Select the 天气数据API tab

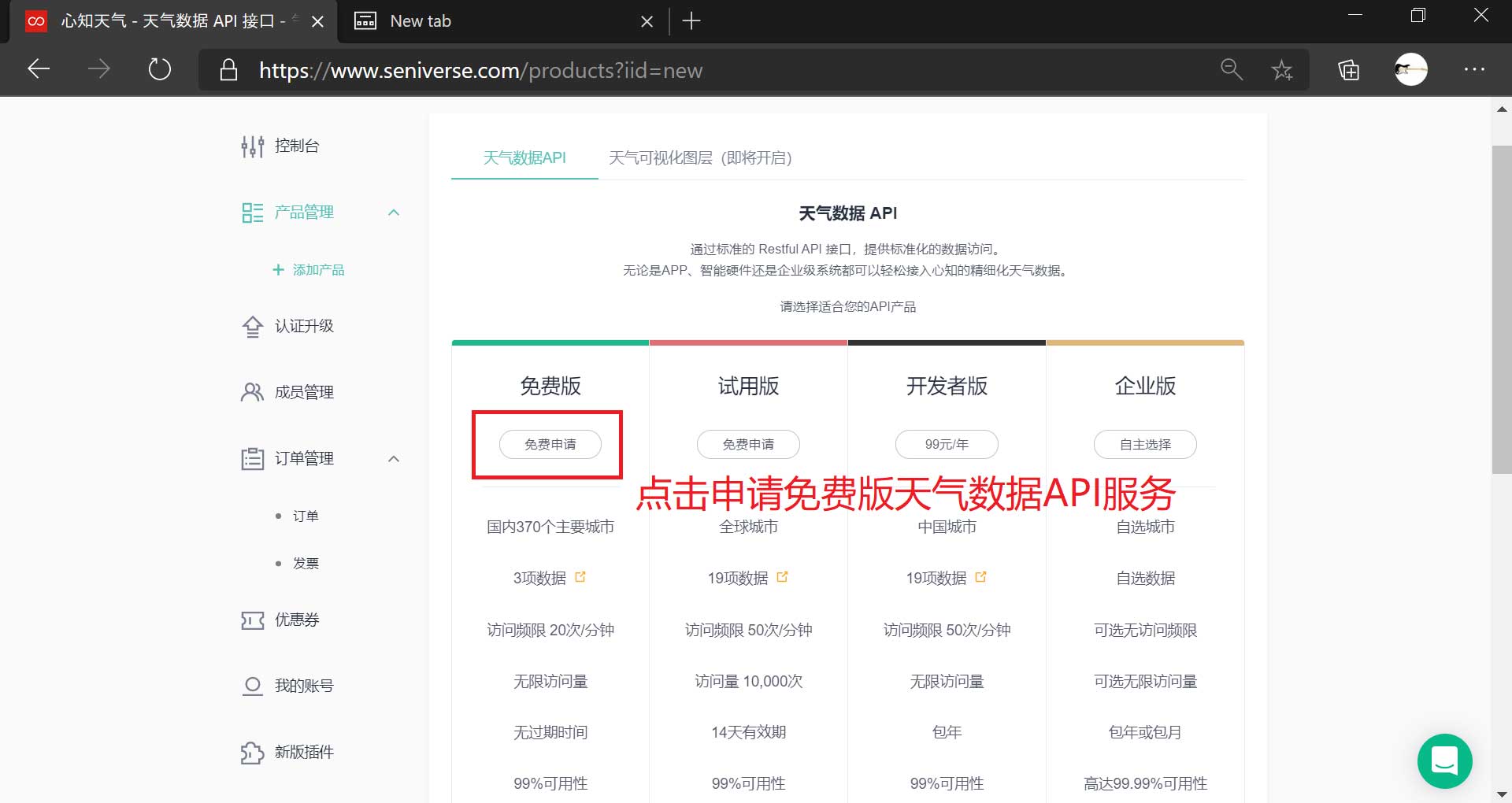coord(524,157)
